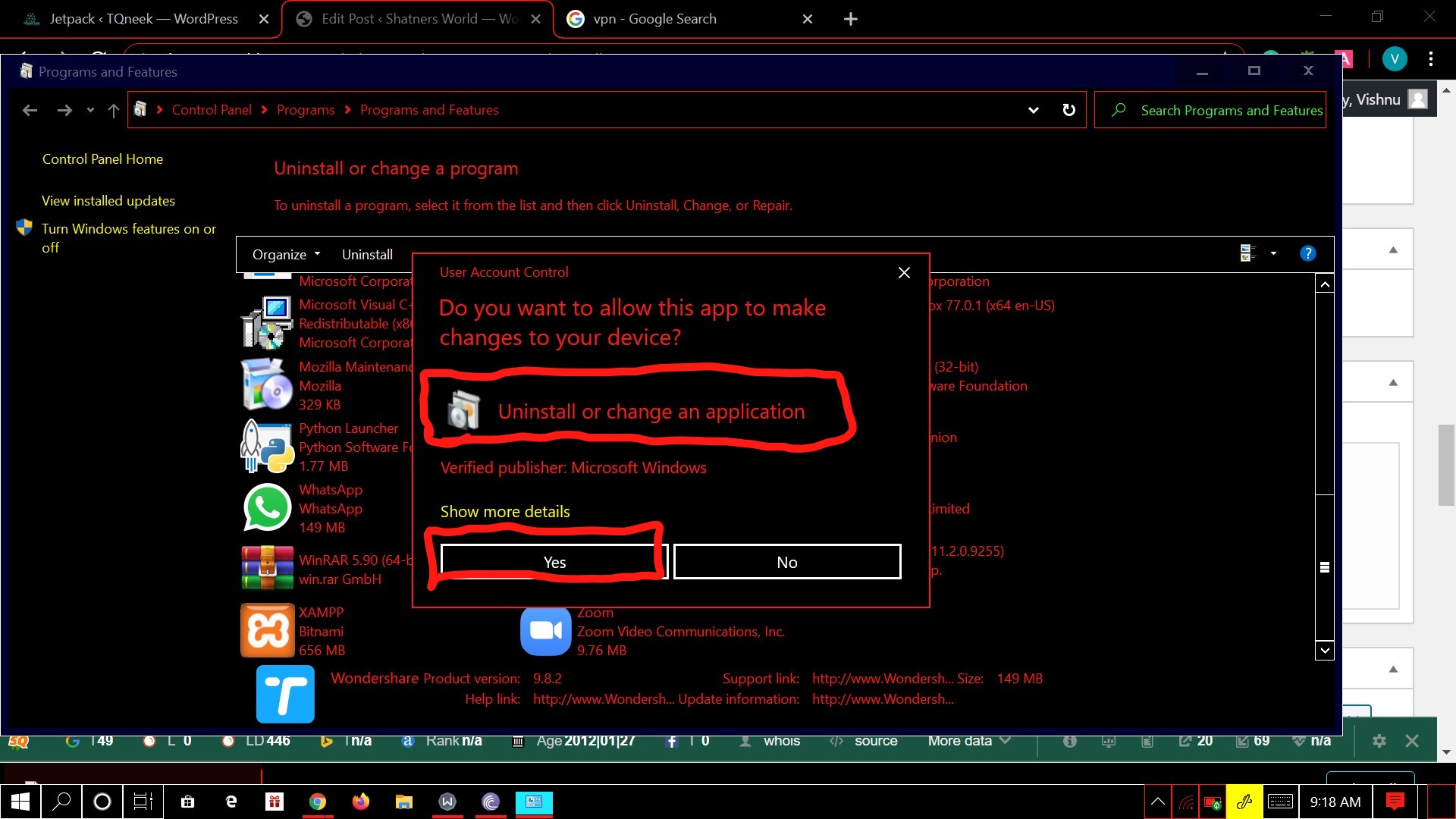Open more view options dropdown
1456x819 pixels.
[x=1273, y=253]
